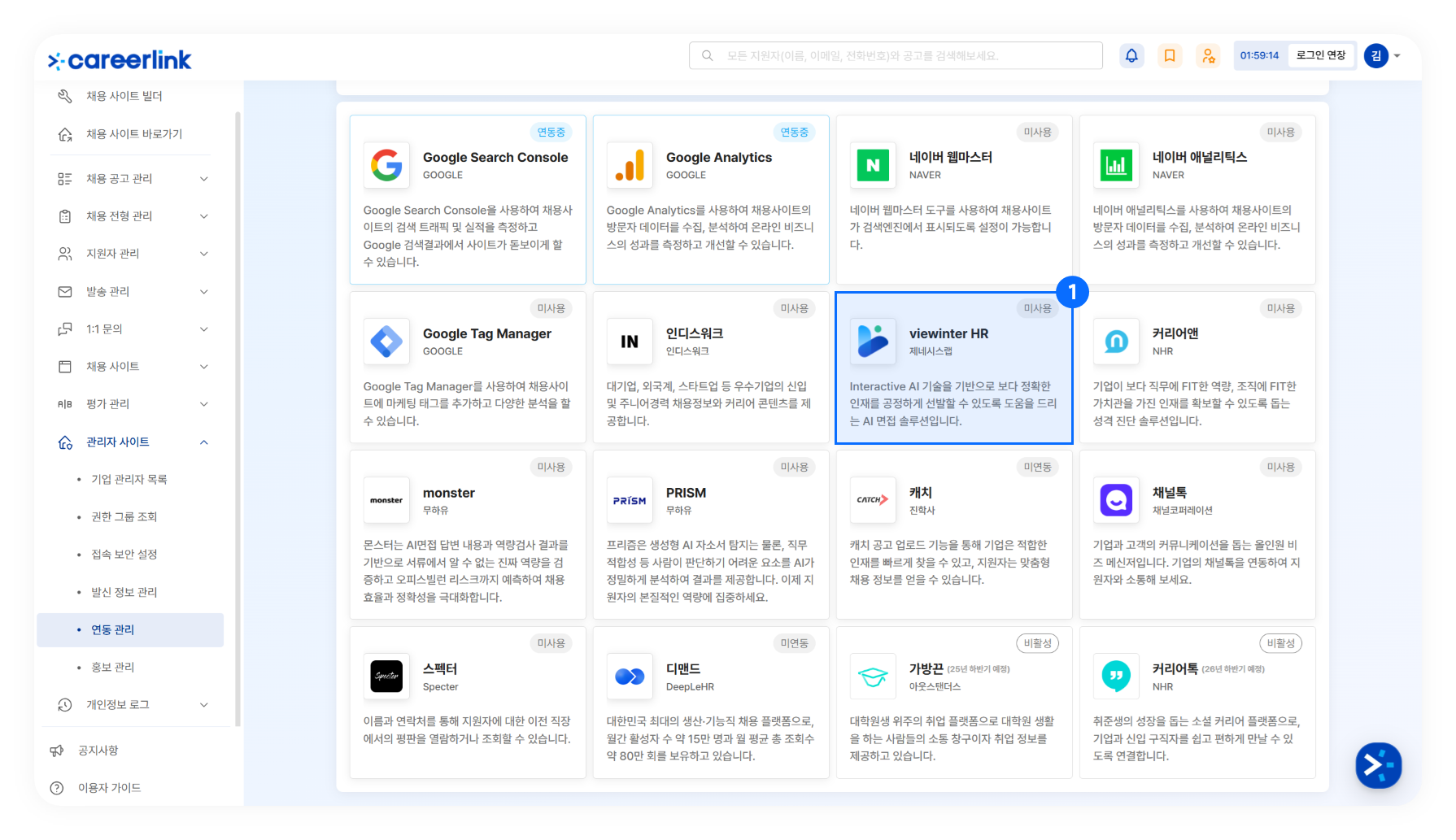Click the 01:59:14 session timer
The height and width of the screenshot is (840, 1456).
(1259, 55)
